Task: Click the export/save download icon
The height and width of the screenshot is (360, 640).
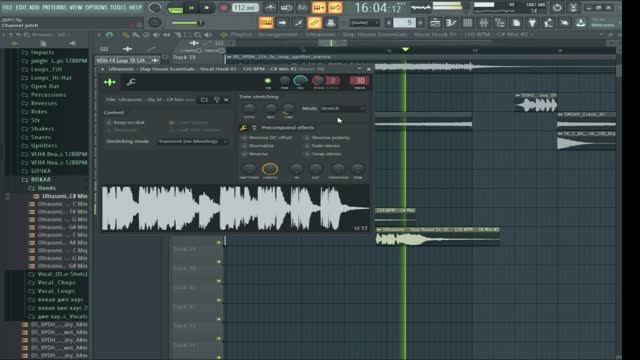Action: coord(580,23)
